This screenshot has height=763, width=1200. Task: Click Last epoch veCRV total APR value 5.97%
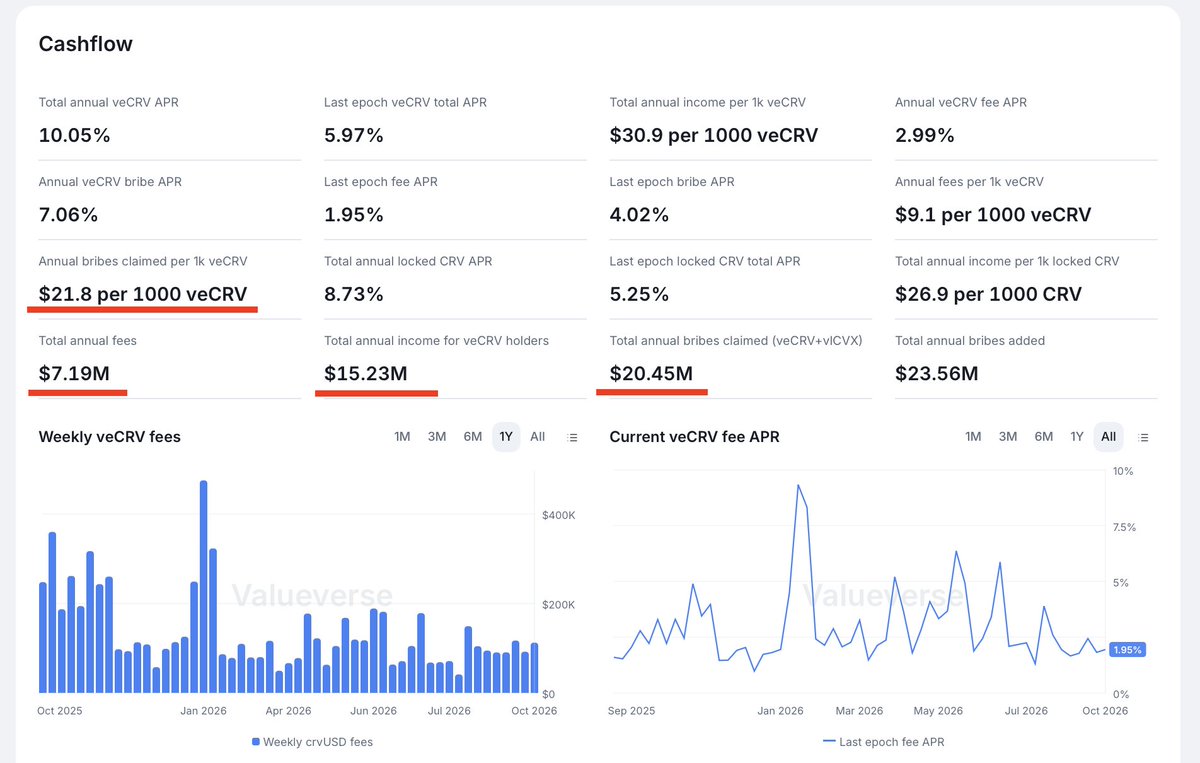tap(354, 135)
